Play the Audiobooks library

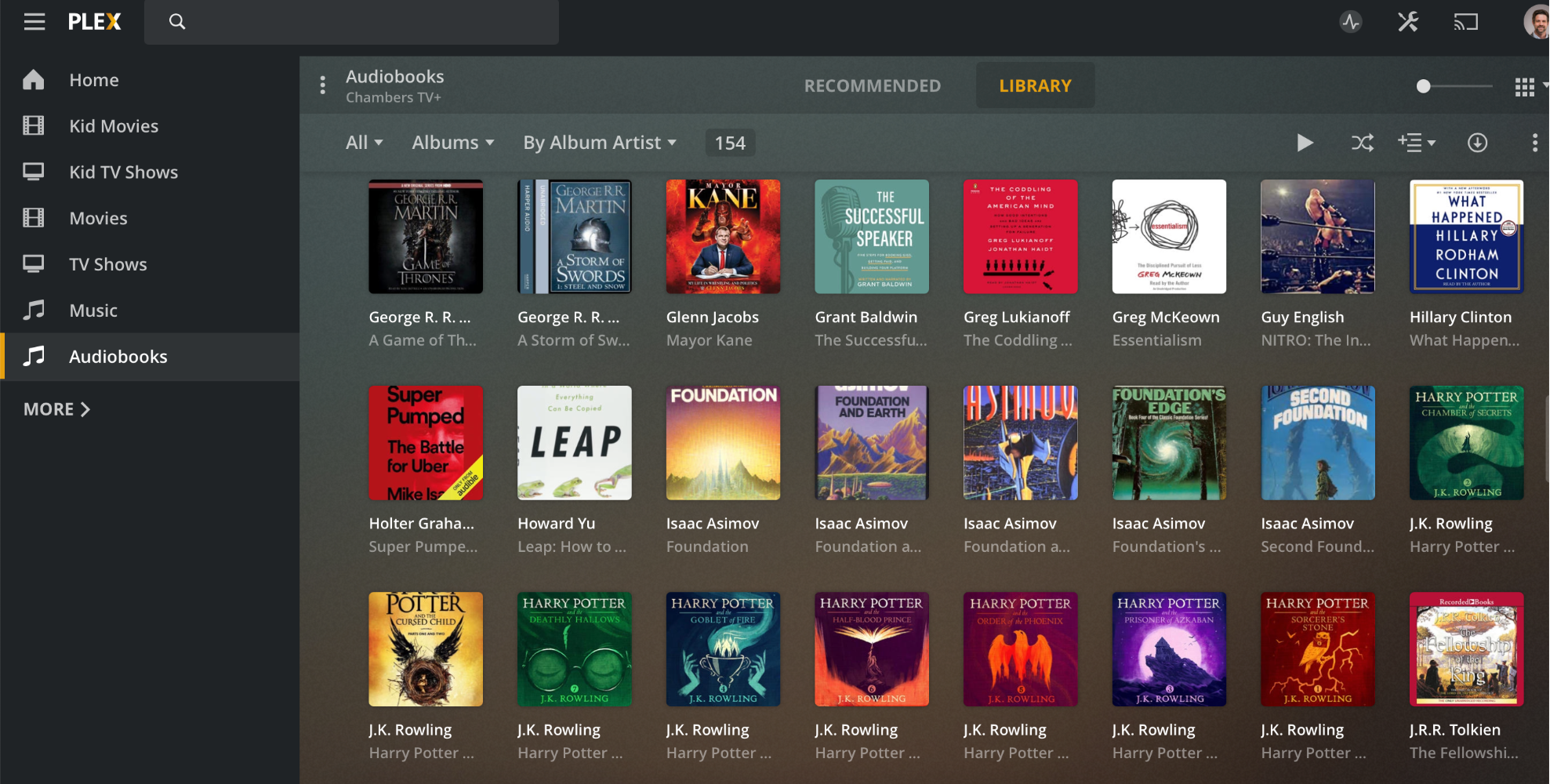[1305, 143]
